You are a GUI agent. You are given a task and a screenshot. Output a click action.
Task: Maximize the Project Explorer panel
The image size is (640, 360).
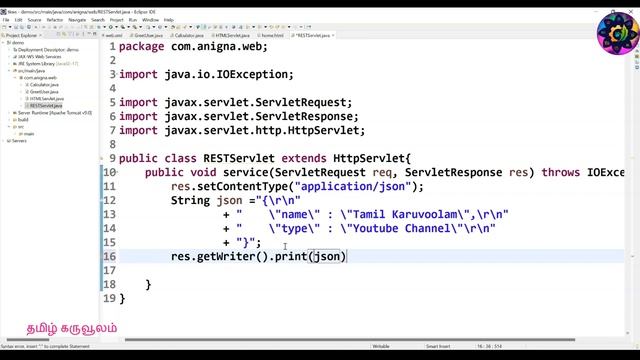(x=94, y=34)
